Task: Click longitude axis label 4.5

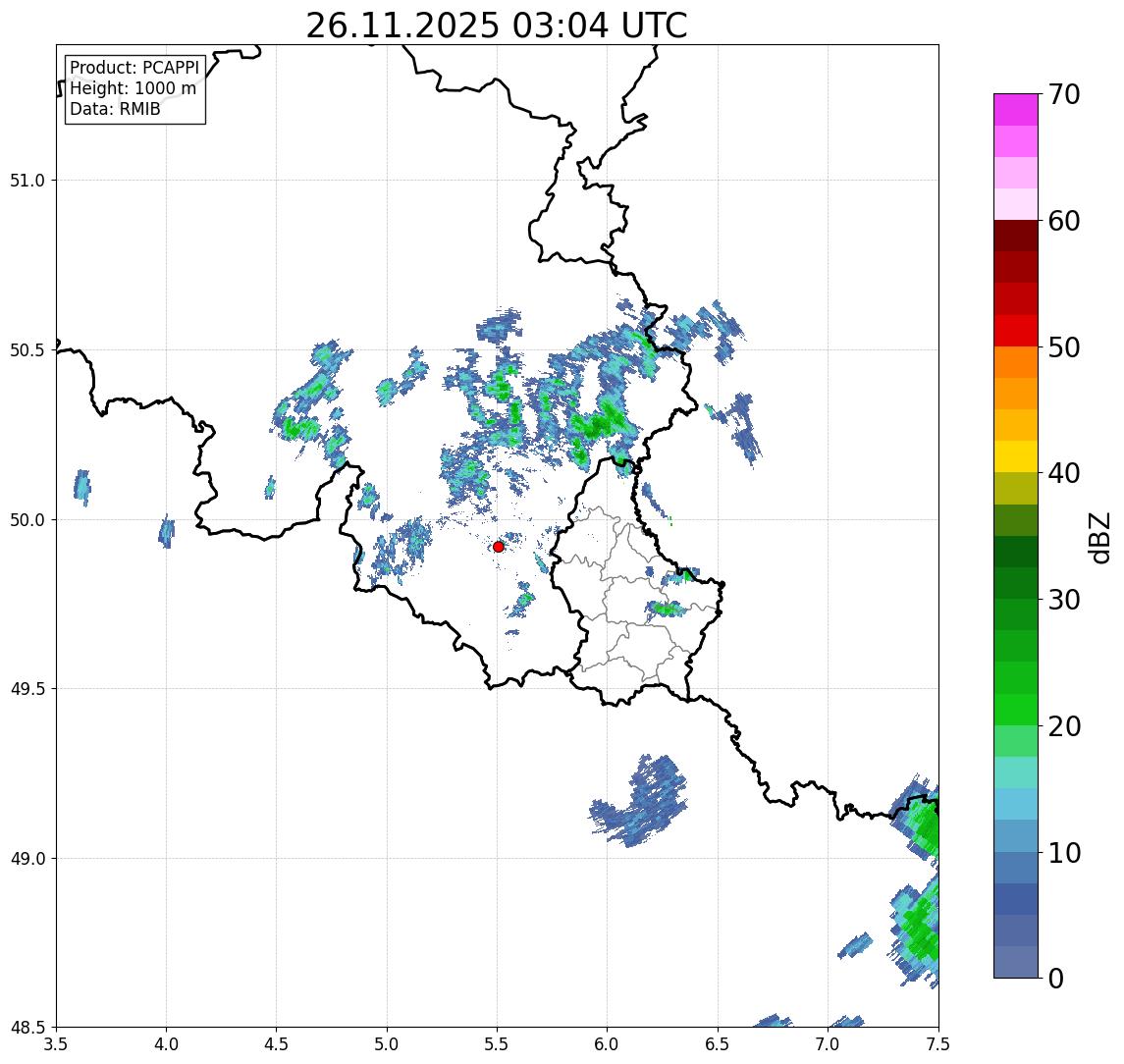Action: point(277,1044)
